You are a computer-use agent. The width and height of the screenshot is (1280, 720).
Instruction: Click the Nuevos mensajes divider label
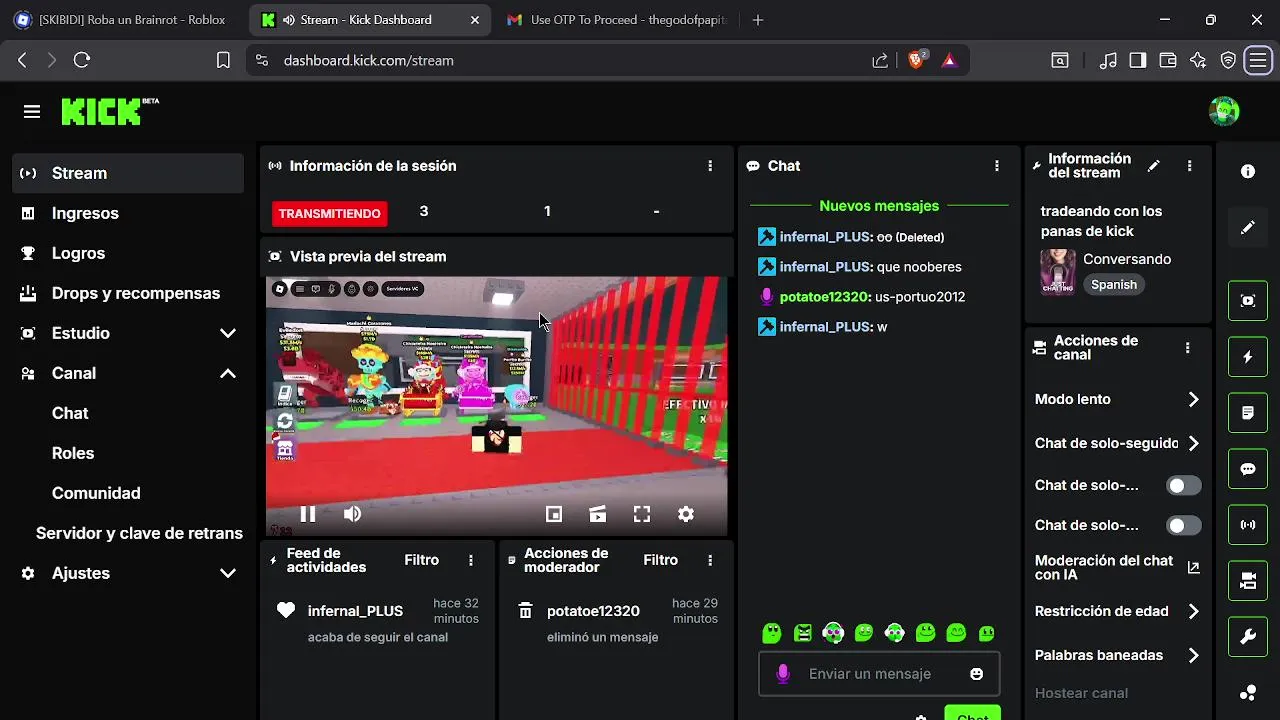point(879,206)
